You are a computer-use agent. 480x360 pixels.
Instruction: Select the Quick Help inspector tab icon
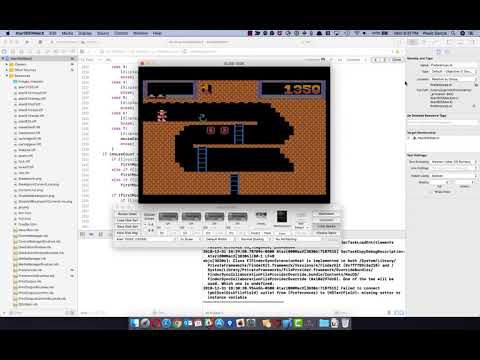point(447,52)
